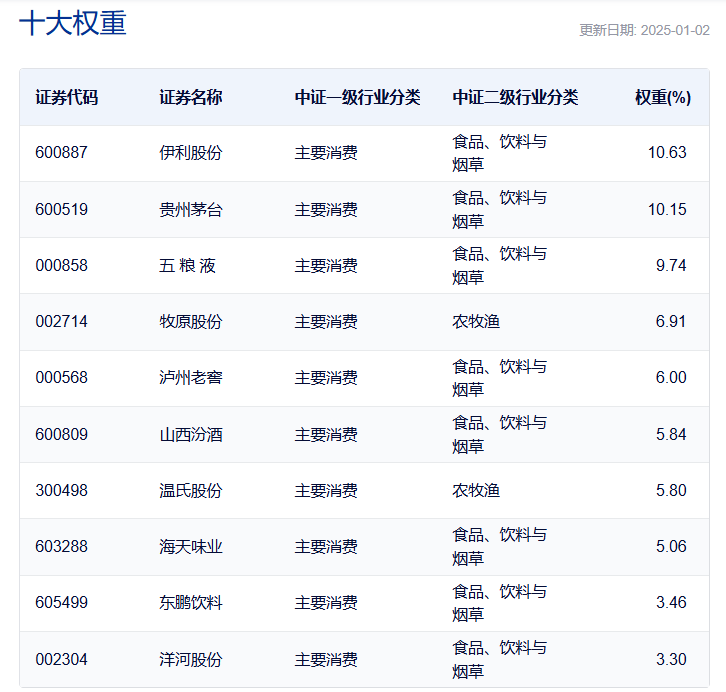
Task: Click 主要消费 in the 贵州茅台 row
Action: pos(326,209)
